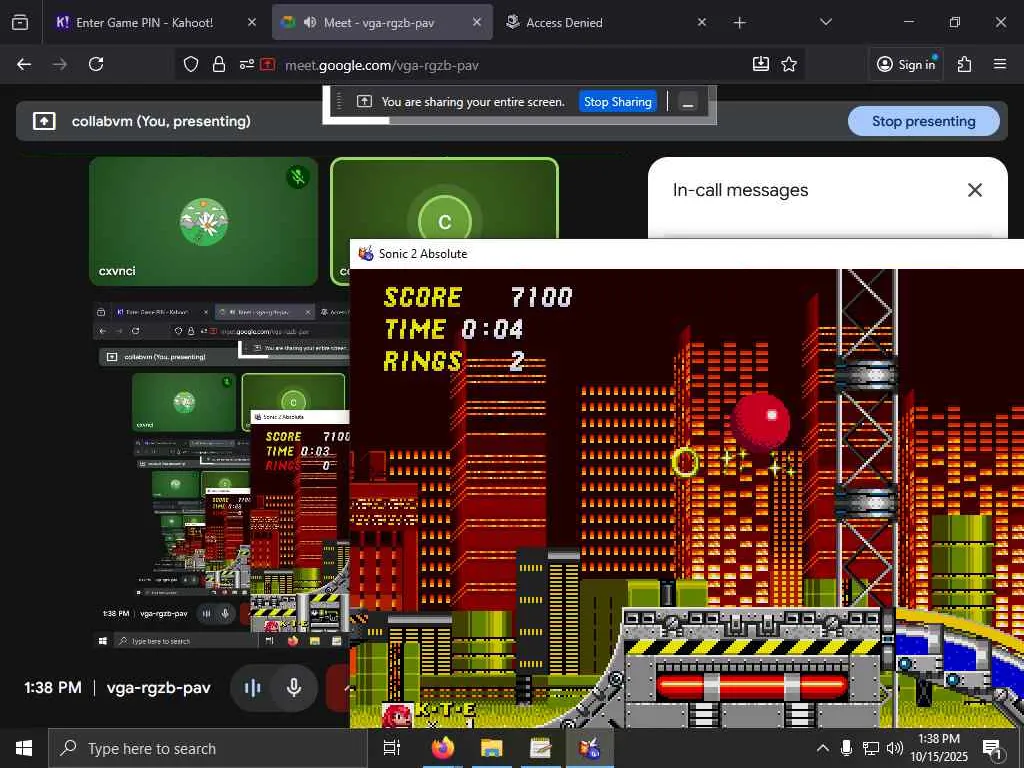This screenshot has width=1024, height=768.
Task: Click the shared screen preview thumbnail
Action: click(x=221, y=474)
